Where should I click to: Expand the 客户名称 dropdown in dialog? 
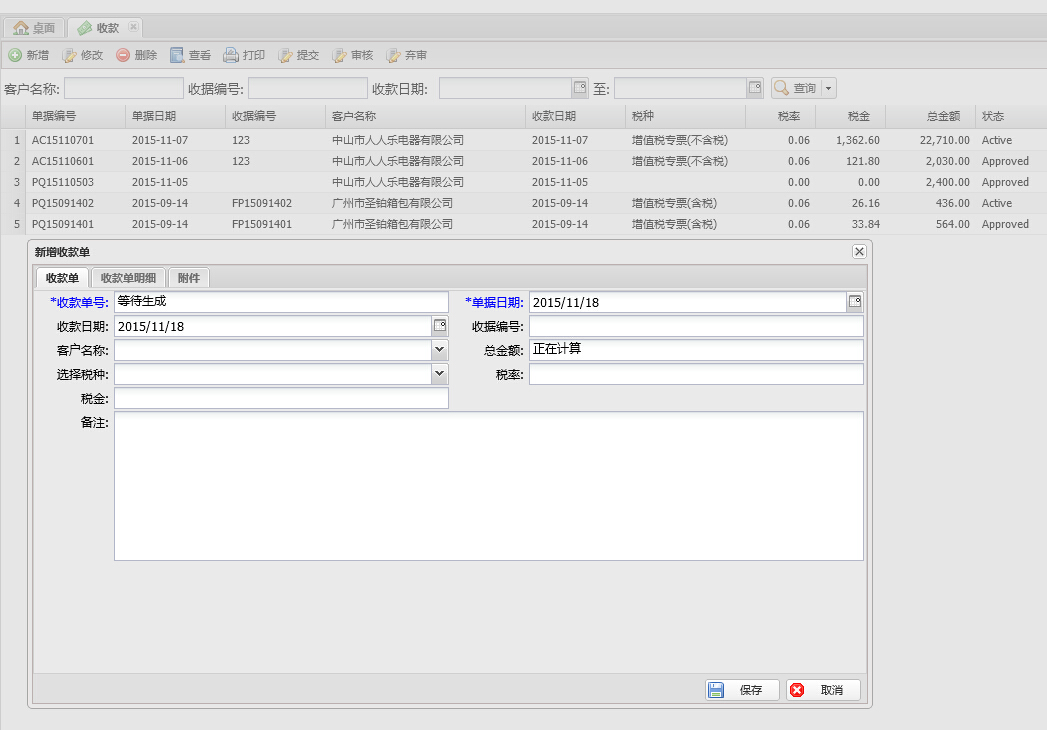[x=440, y=350]
